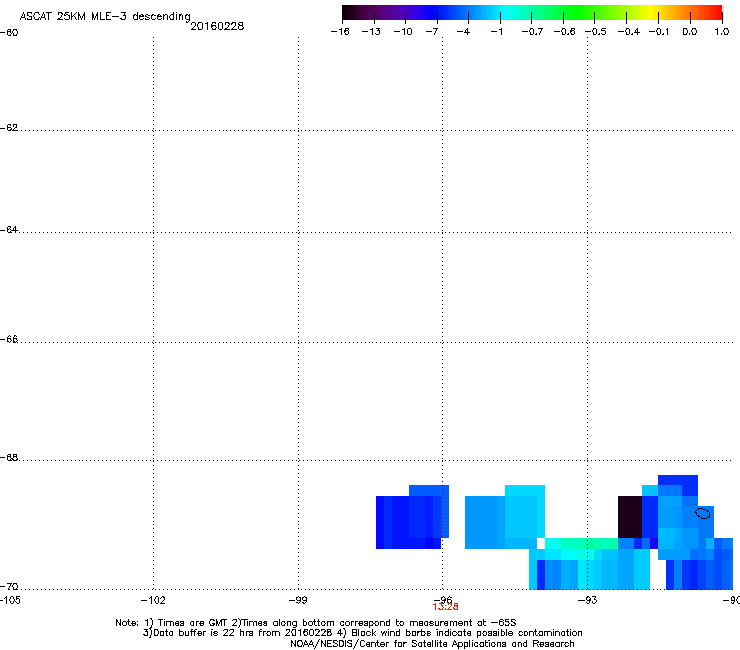The height and width of the screenshot is (650, 740).
Task: Click the -60 latitude axis label
Action: coord(9,33)
